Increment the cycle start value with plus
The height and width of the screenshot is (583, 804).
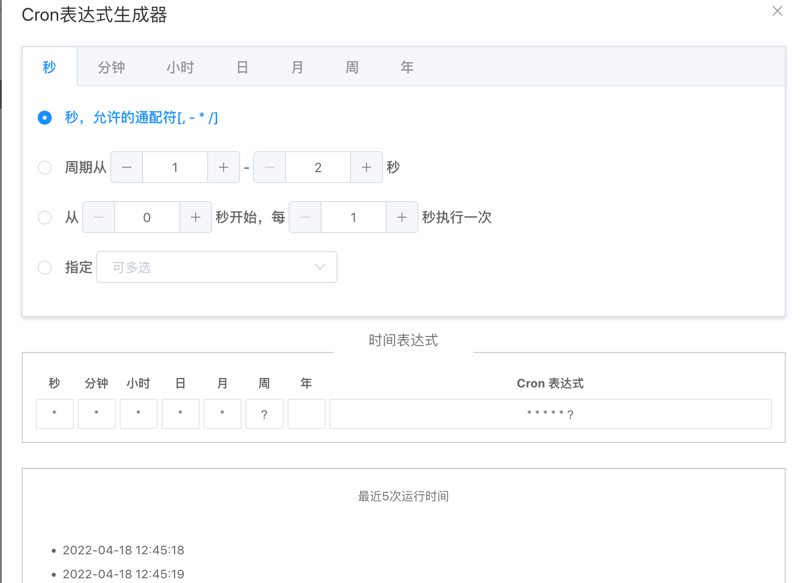(222, 167)
